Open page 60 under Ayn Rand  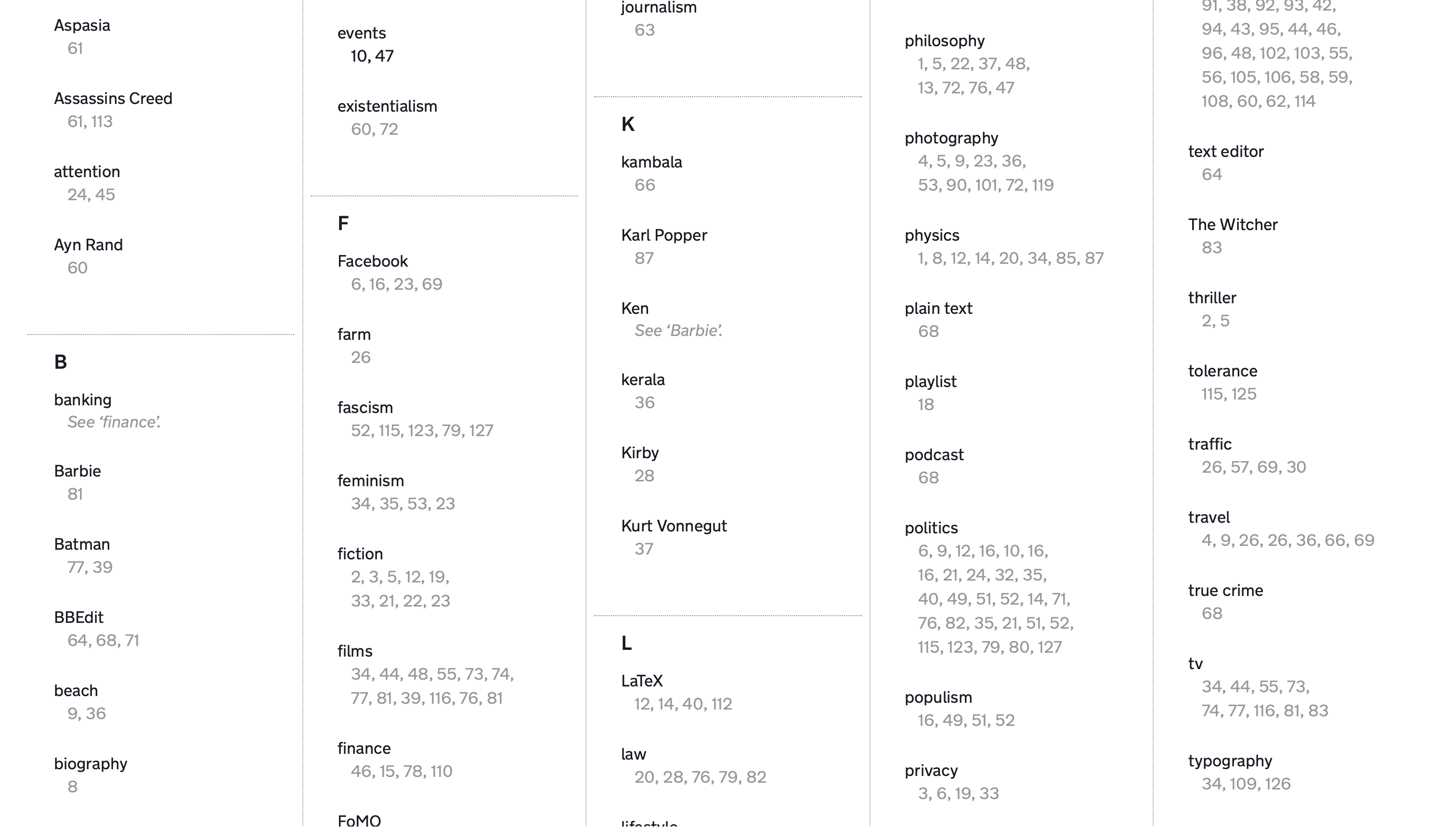tap(77, 268)
